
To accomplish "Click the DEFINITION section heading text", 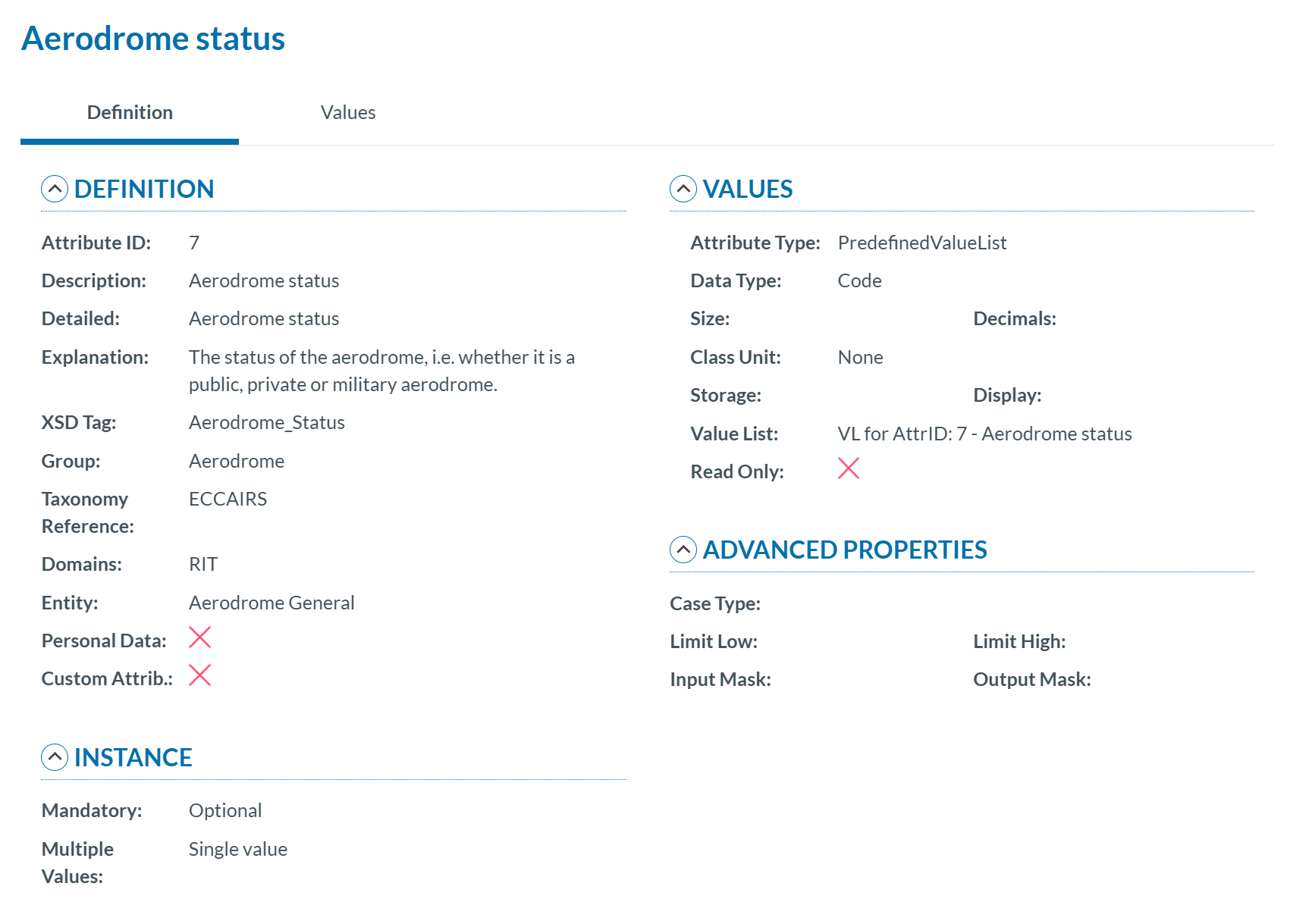I will point(144,189).
